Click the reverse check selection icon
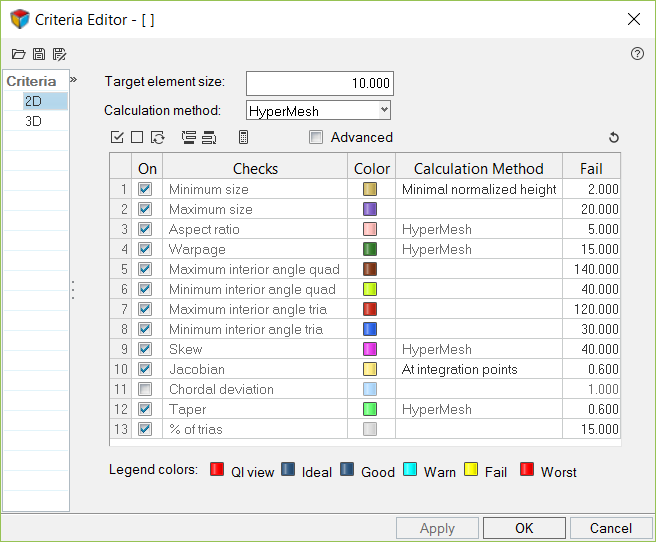 coord(158,137)
